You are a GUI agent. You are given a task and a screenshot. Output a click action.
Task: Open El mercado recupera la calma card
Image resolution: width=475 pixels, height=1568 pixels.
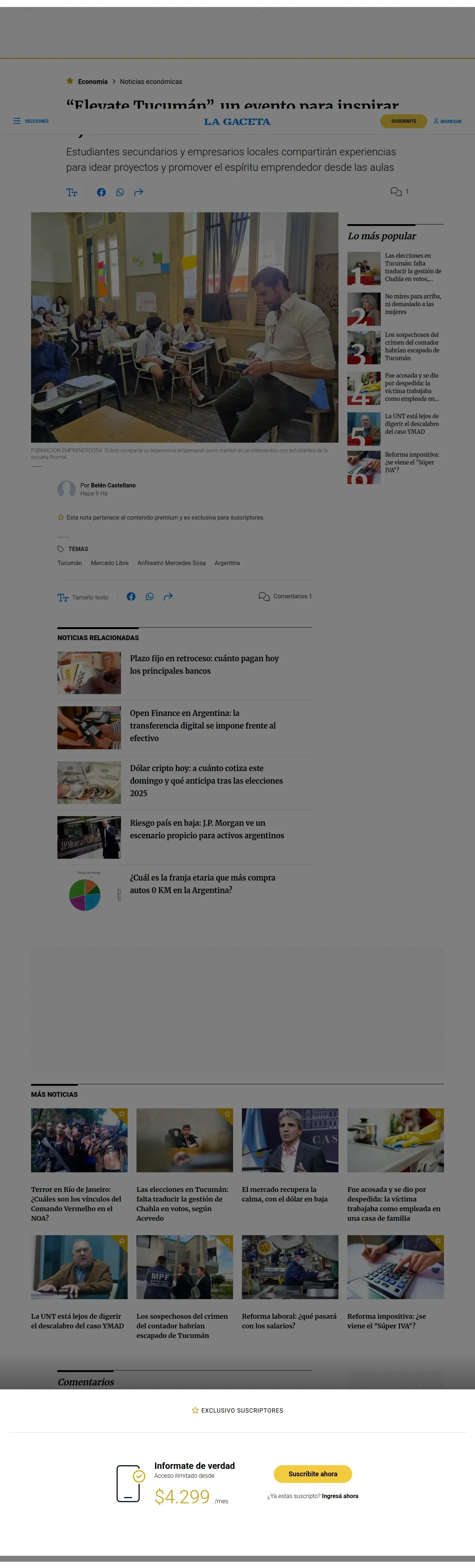coord(285,1194)
